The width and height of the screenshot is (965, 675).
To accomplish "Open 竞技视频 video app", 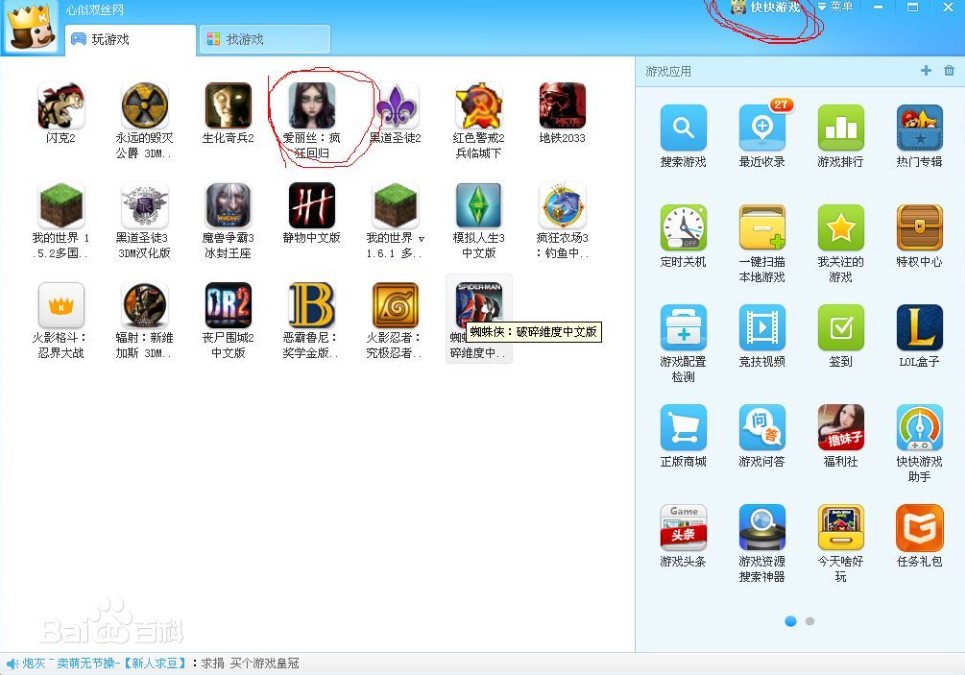I will point(762,327).
